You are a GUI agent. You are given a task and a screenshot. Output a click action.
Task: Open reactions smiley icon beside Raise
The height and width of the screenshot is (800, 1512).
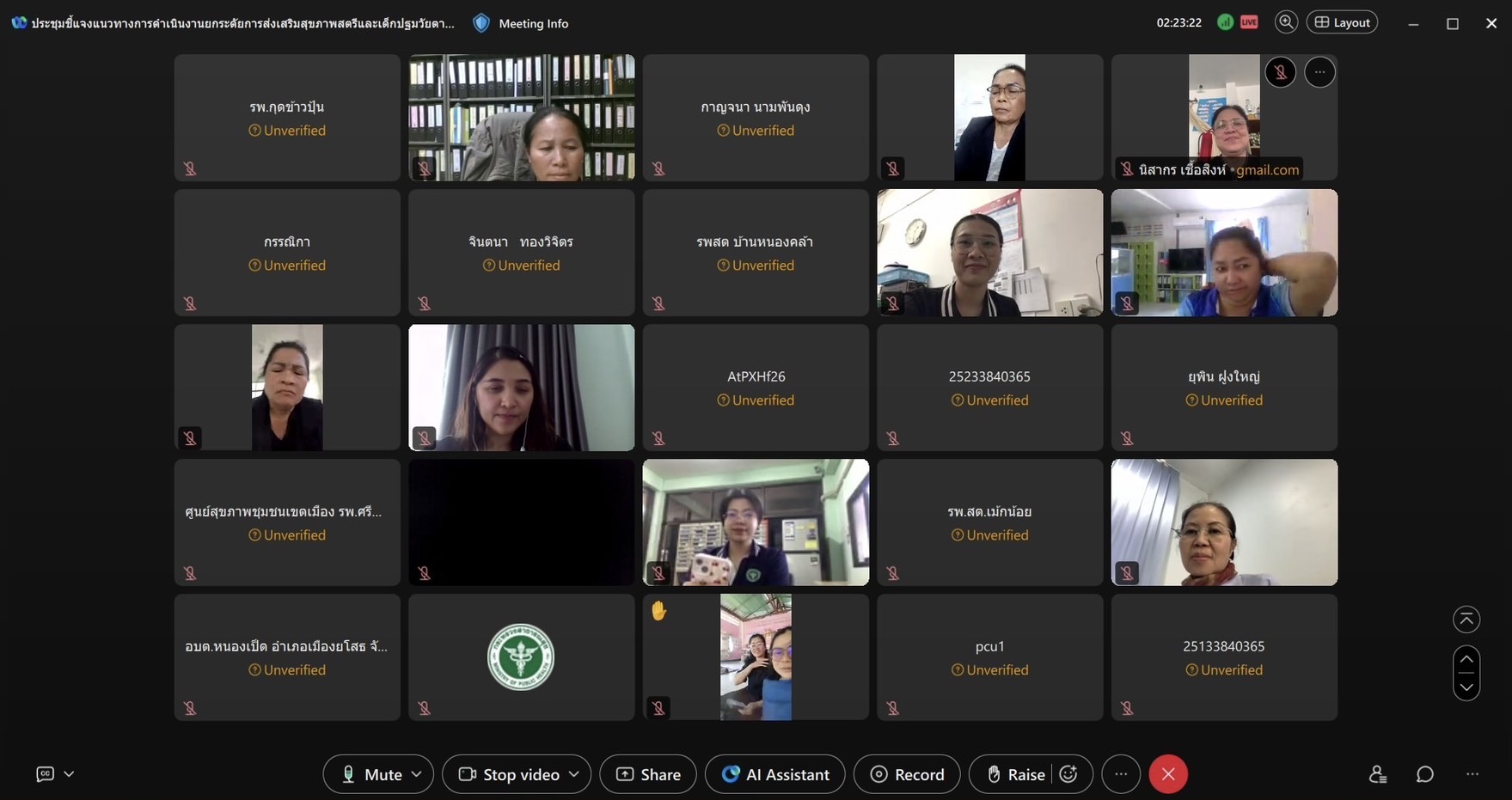[x=1068, y=774]
